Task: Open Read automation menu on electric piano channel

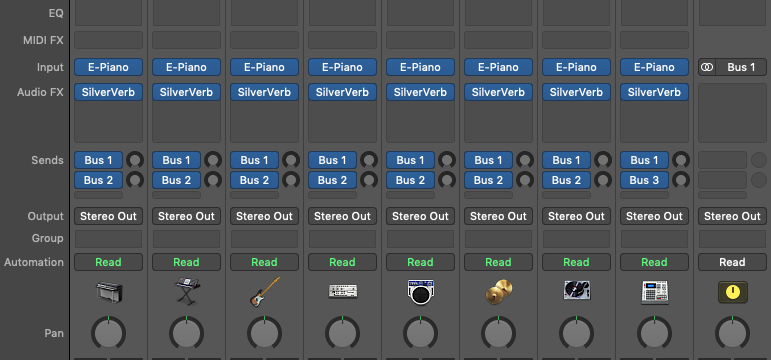Action: point(109,262)
